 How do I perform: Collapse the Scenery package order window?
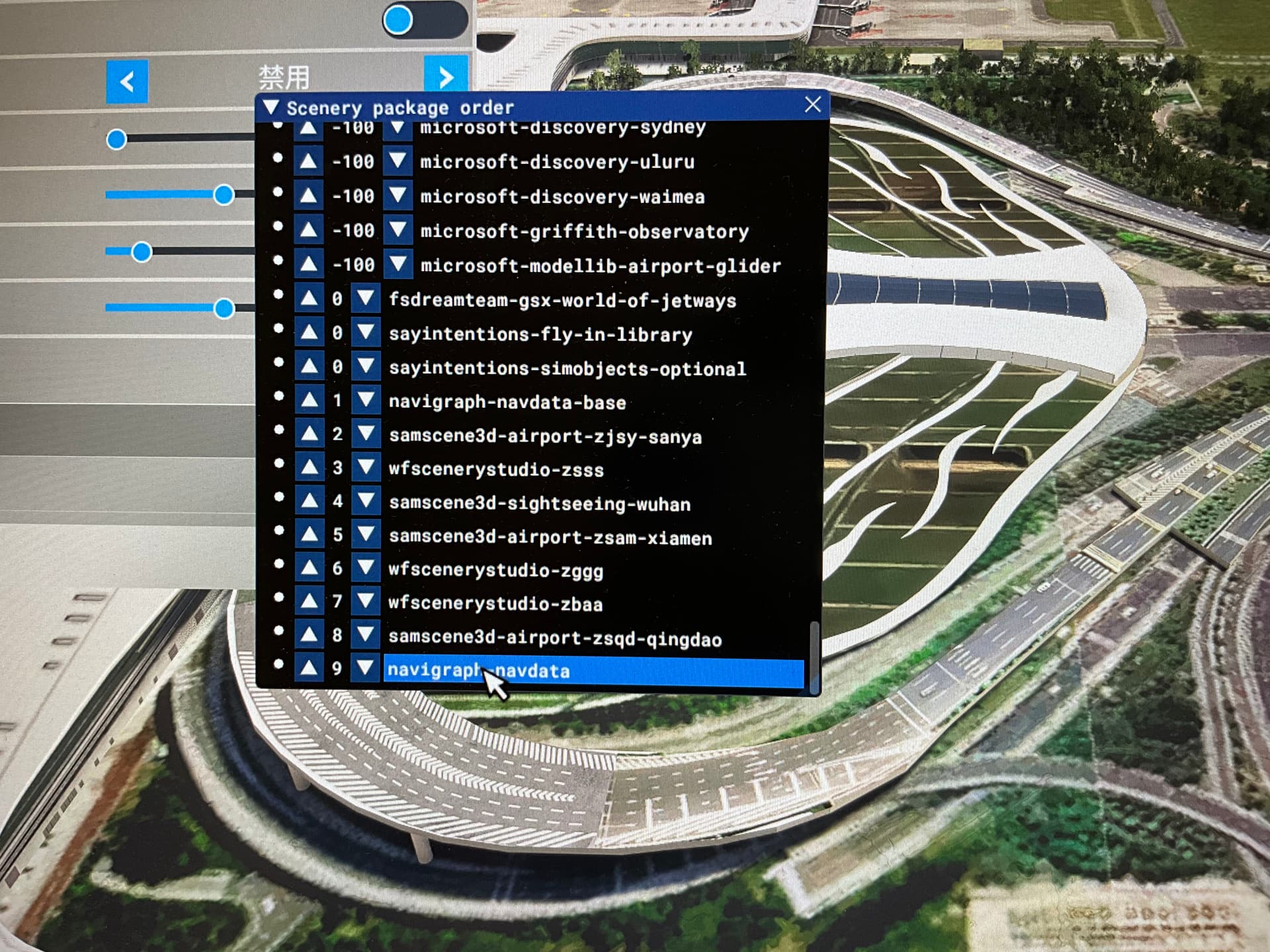tap(271, 107)
